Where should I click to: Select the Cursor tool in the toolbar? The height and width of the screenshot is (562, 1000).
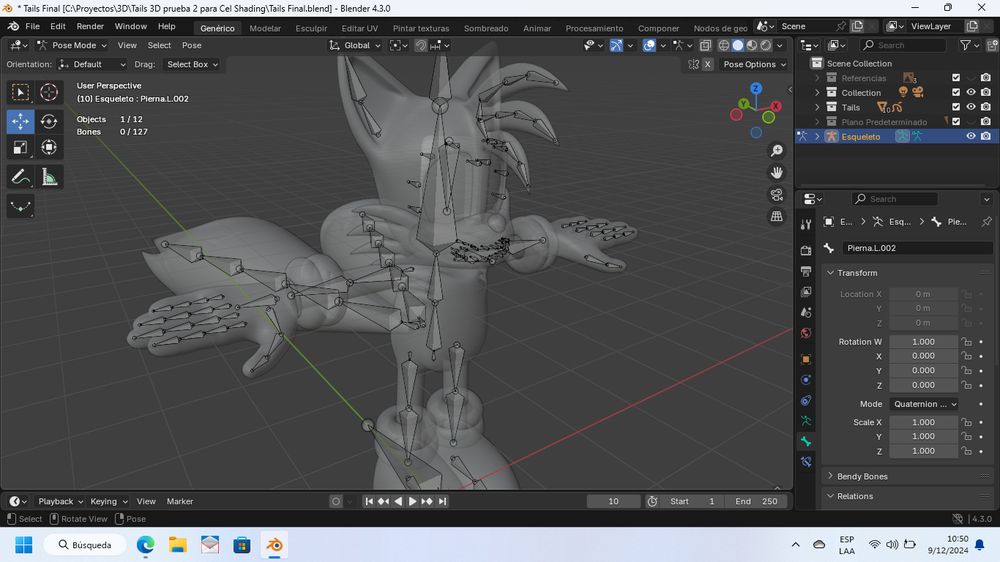coord(49,93)
